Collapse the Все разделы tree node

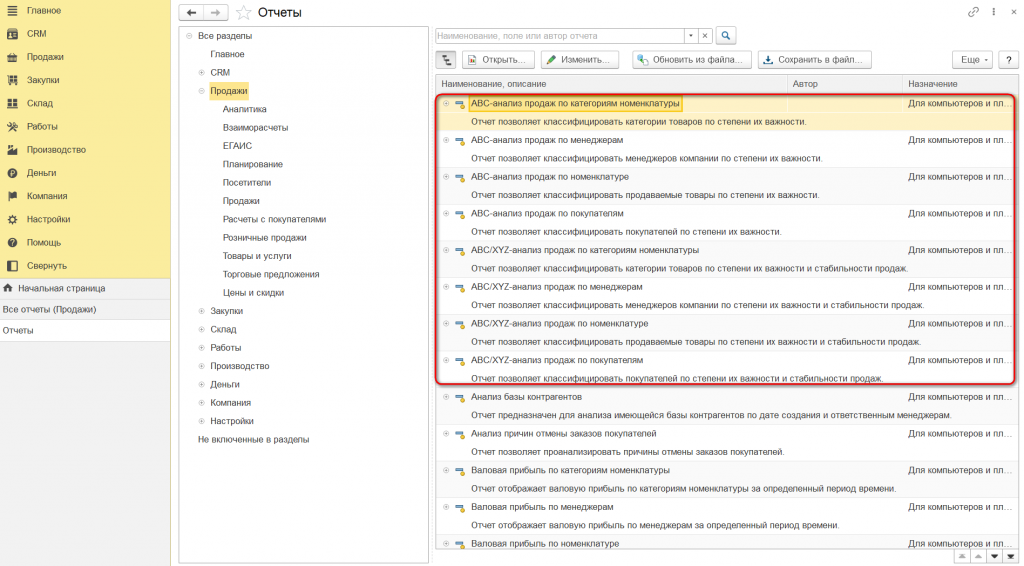[189, 36]
